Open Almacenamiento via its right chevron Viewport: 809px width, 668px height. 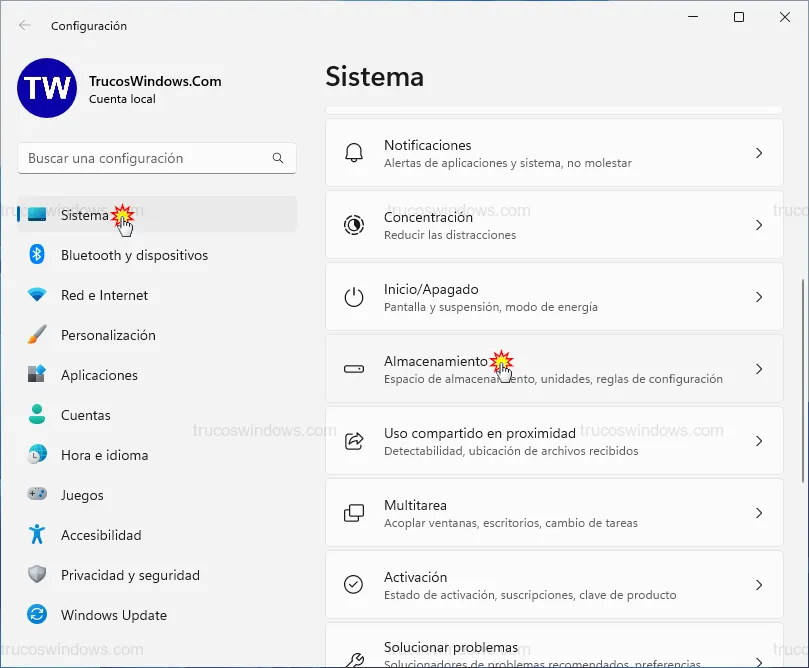(x=759, y=369)
